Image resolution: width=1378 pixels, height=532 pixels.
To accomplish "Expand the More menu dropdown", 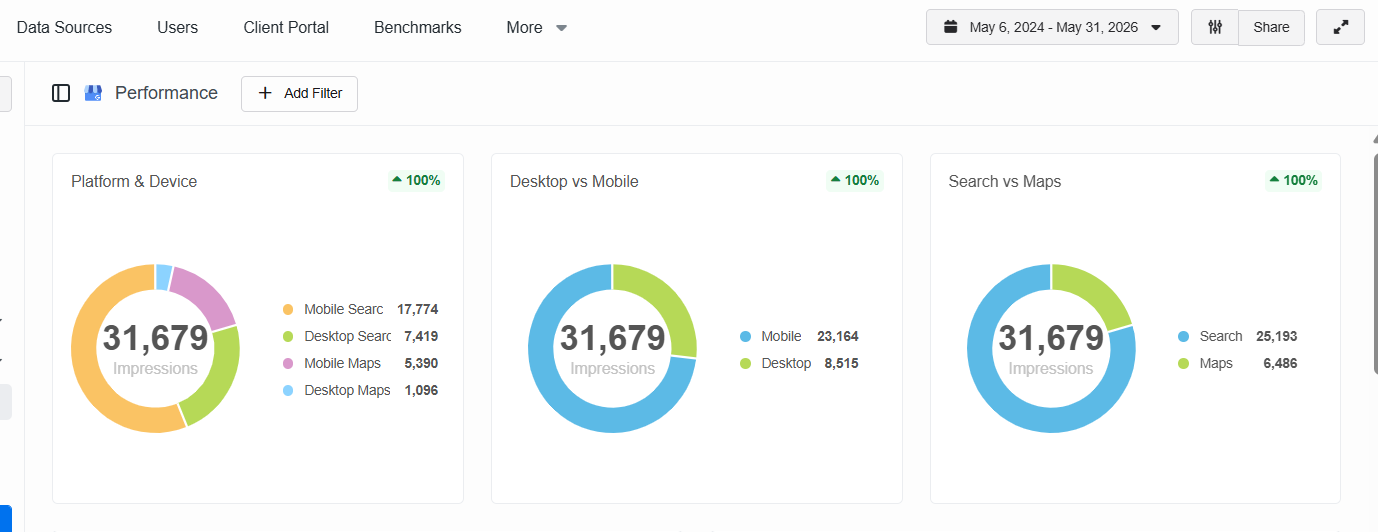I will point(537,28).
